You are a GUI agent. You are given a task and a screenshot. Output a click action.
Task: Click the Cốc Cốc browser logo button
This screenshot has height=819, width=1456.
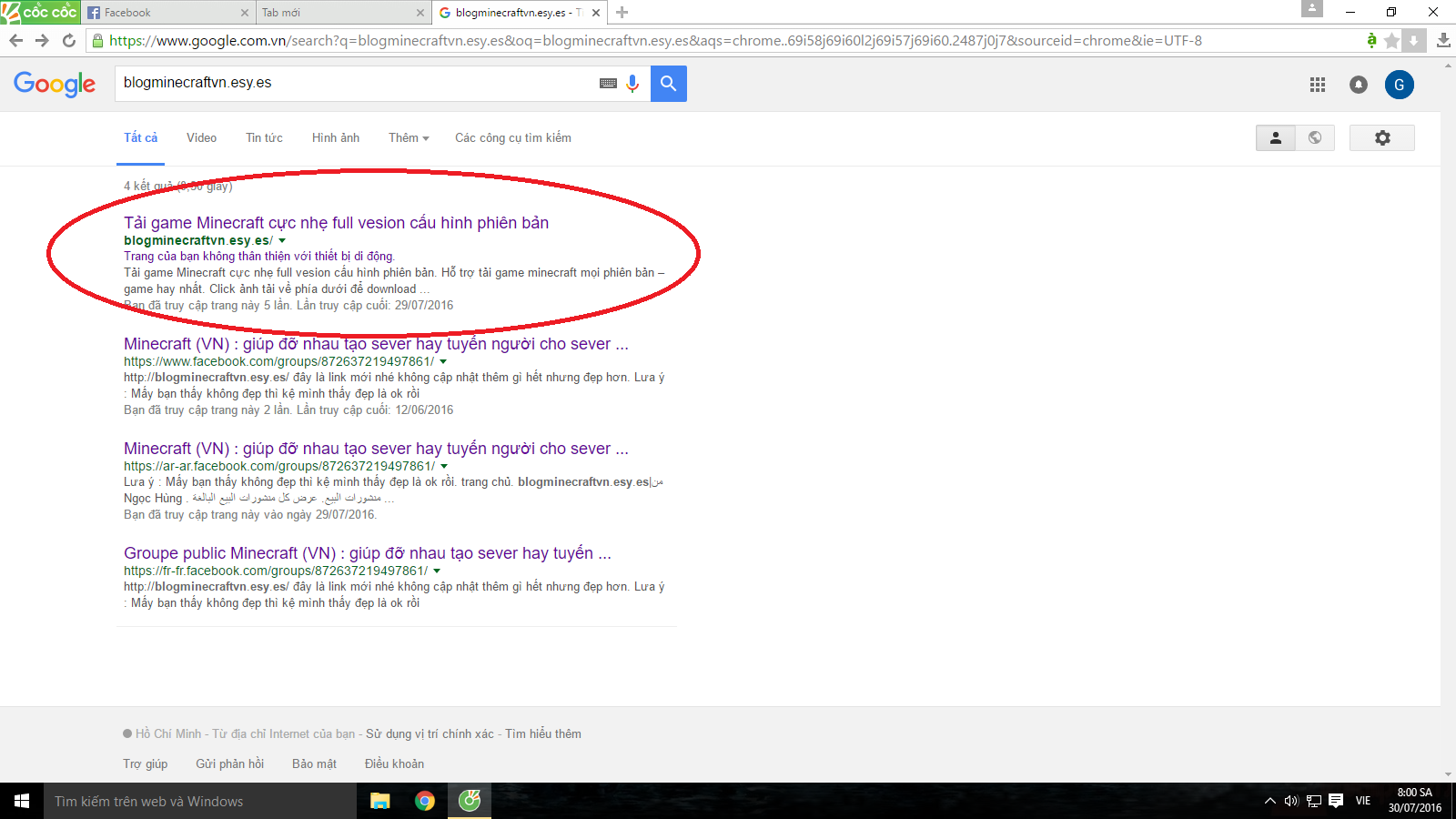pos(40,12)
